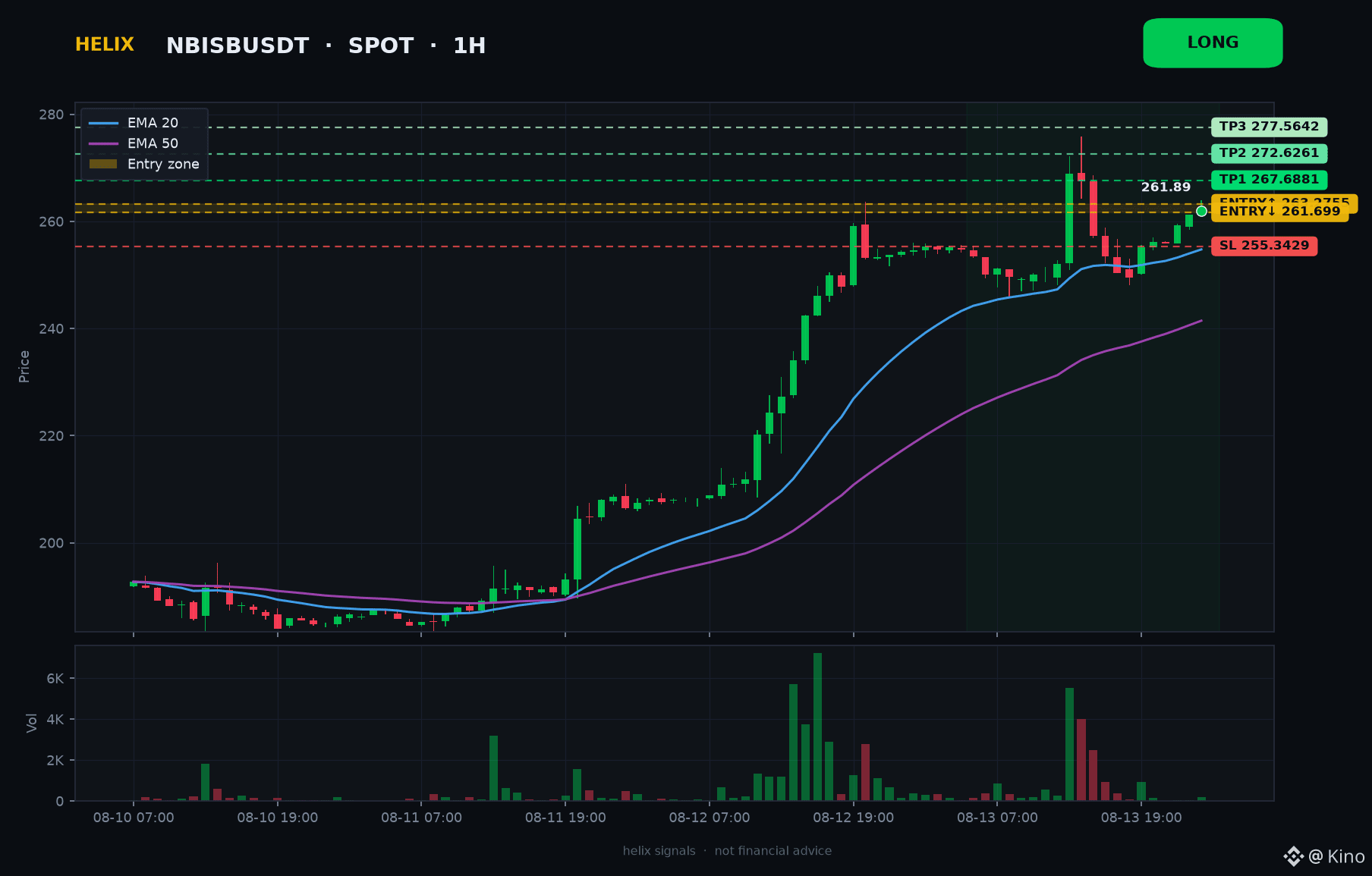Click the 220 price axis label
The width and height of the screenshot is (1372, 876).
click(x=52, y=436)
